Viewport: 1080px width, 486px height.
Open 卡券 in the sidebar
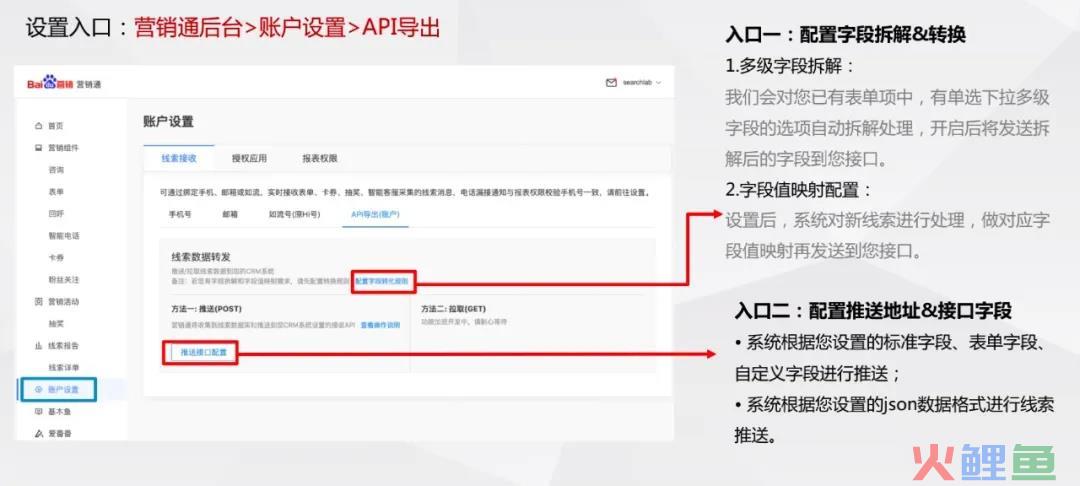pos(56,258)
